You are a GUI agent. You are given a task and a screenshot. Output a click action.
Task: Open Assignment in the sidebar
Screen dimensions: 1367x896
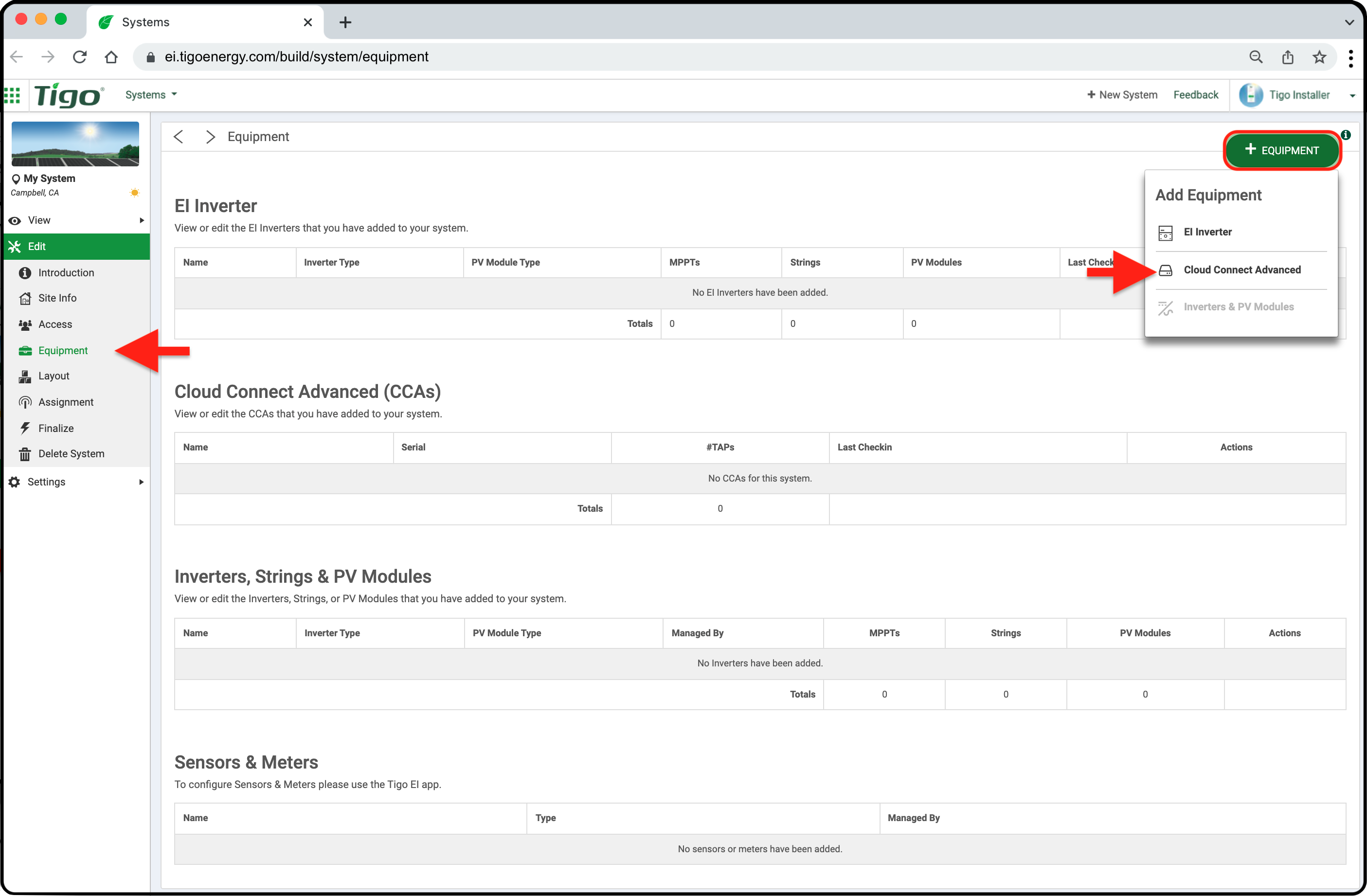(x=66, y=403)
